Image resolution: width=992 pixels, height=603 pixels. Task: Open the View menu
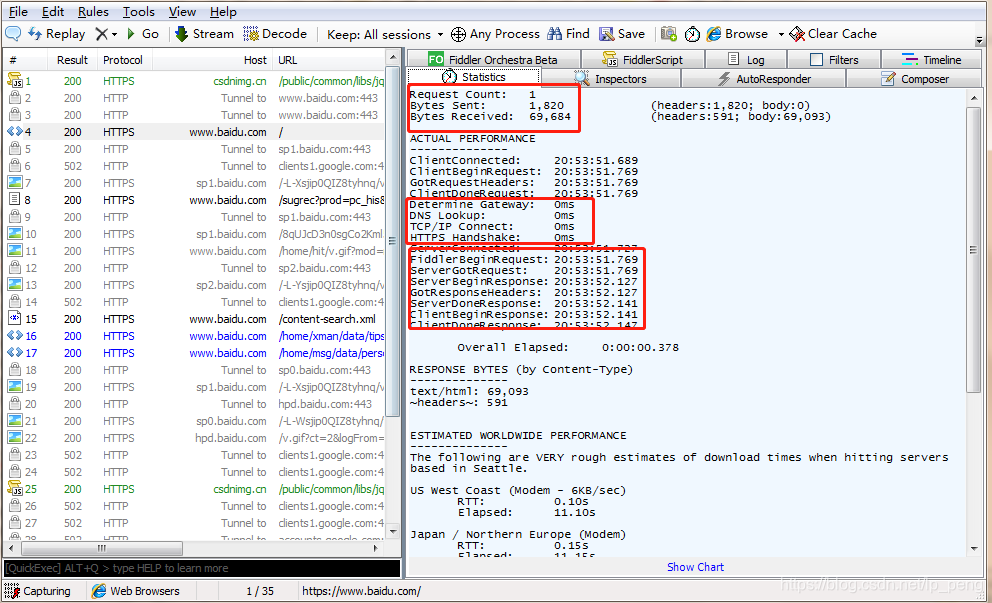(182, 11)
